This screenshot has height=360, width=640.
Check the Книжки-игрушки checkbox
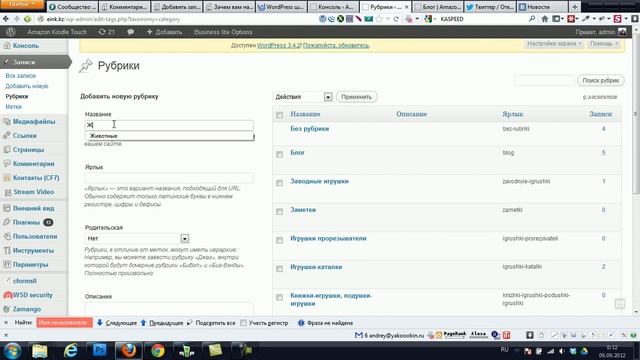point(280,297)
